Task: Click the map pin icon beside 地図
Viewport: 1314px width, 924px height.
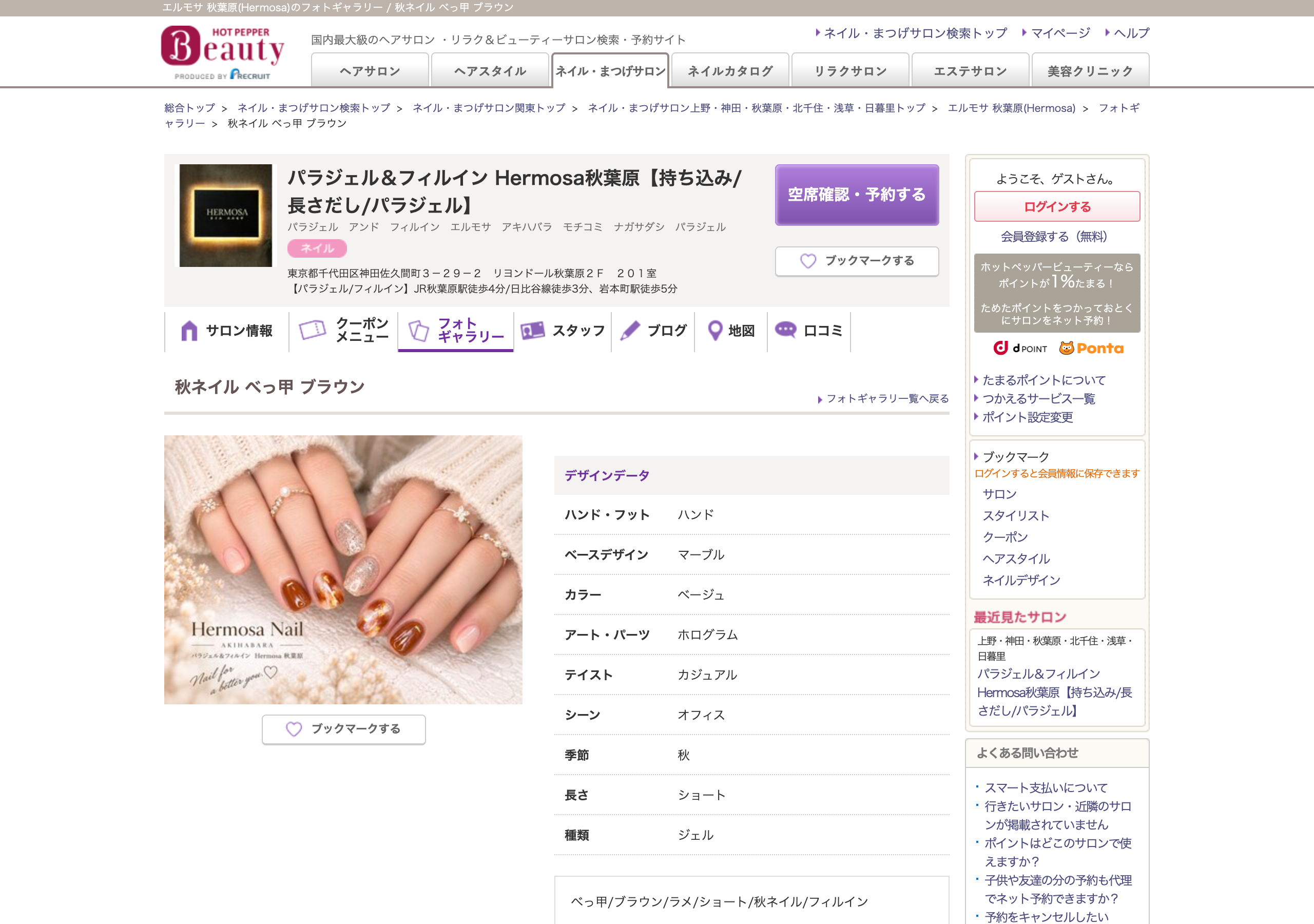Action: 715,330
